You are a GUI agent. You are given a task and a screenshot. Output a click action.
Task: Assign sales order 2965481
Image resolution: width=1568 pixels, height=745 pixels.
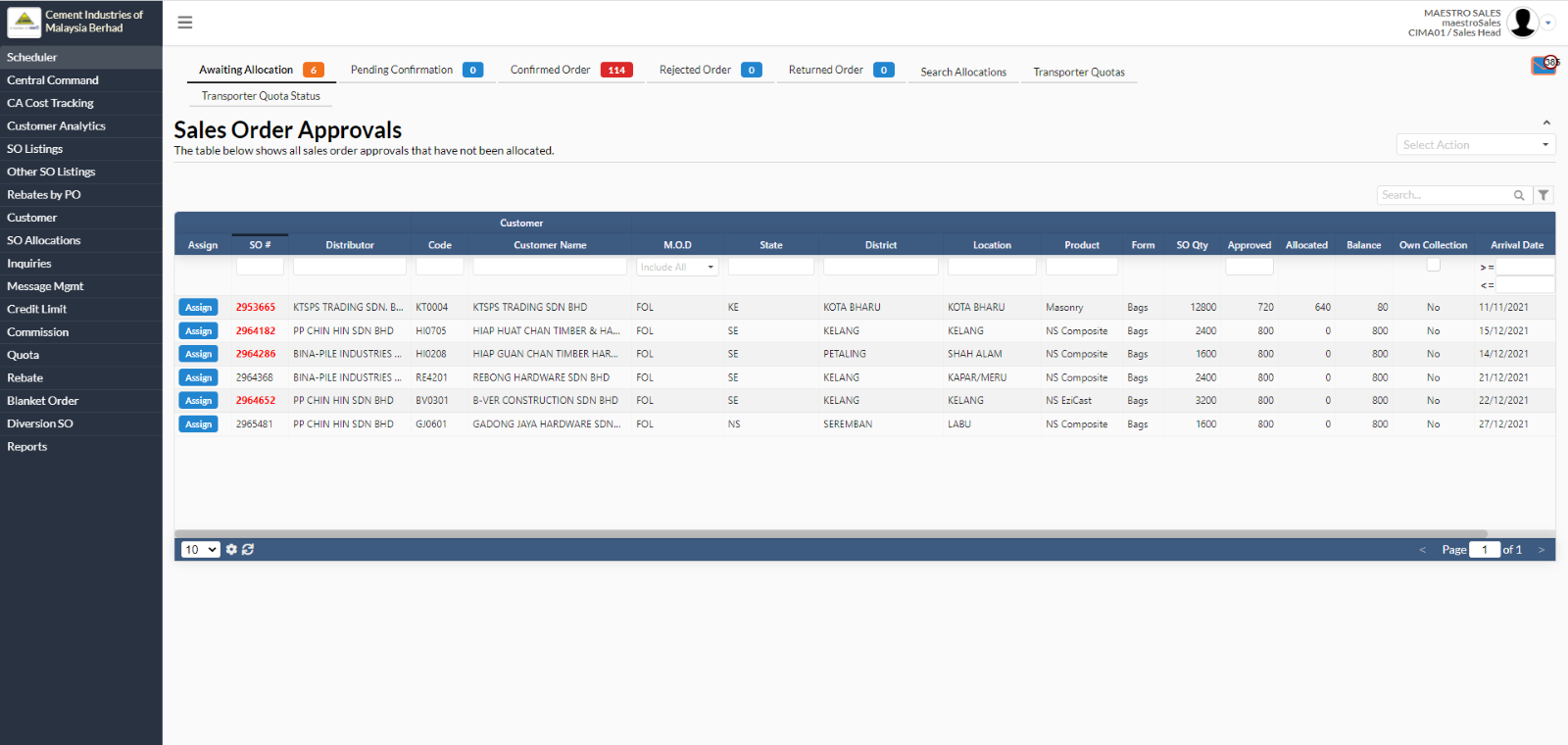click(199, 424)
